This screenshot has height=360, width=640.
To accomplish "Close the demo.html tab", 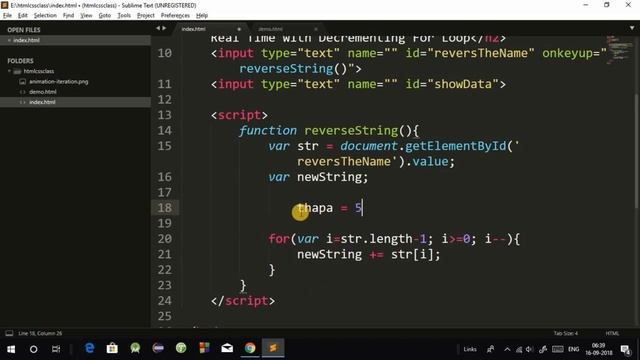I will coord(316,29).
